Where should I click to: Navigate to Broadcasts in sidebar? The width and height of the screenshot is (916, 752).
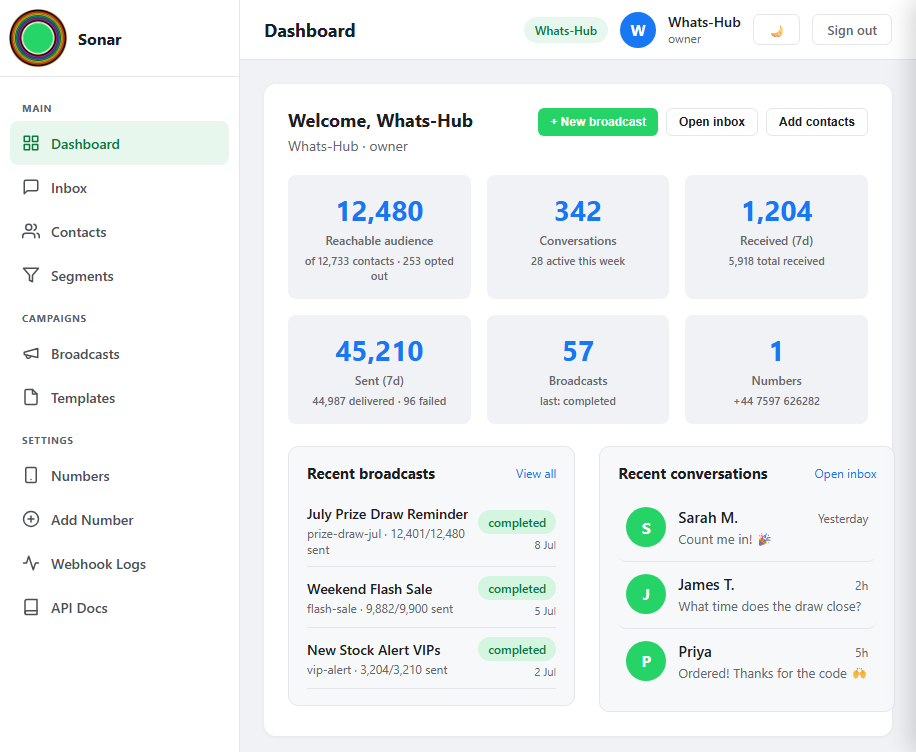pos(119,354)
